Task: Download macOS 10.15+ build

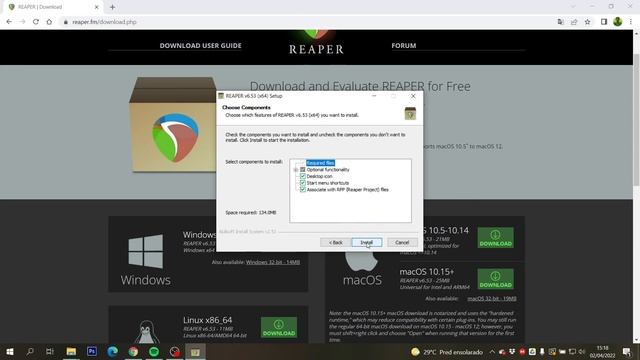Action: 496,279
